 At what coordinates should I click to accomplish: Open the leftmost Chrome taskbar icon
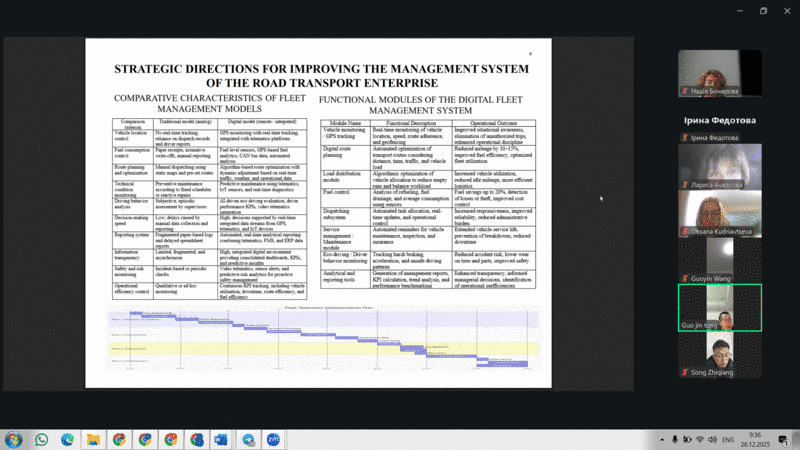pyautogui.click(x=119, y=439)
